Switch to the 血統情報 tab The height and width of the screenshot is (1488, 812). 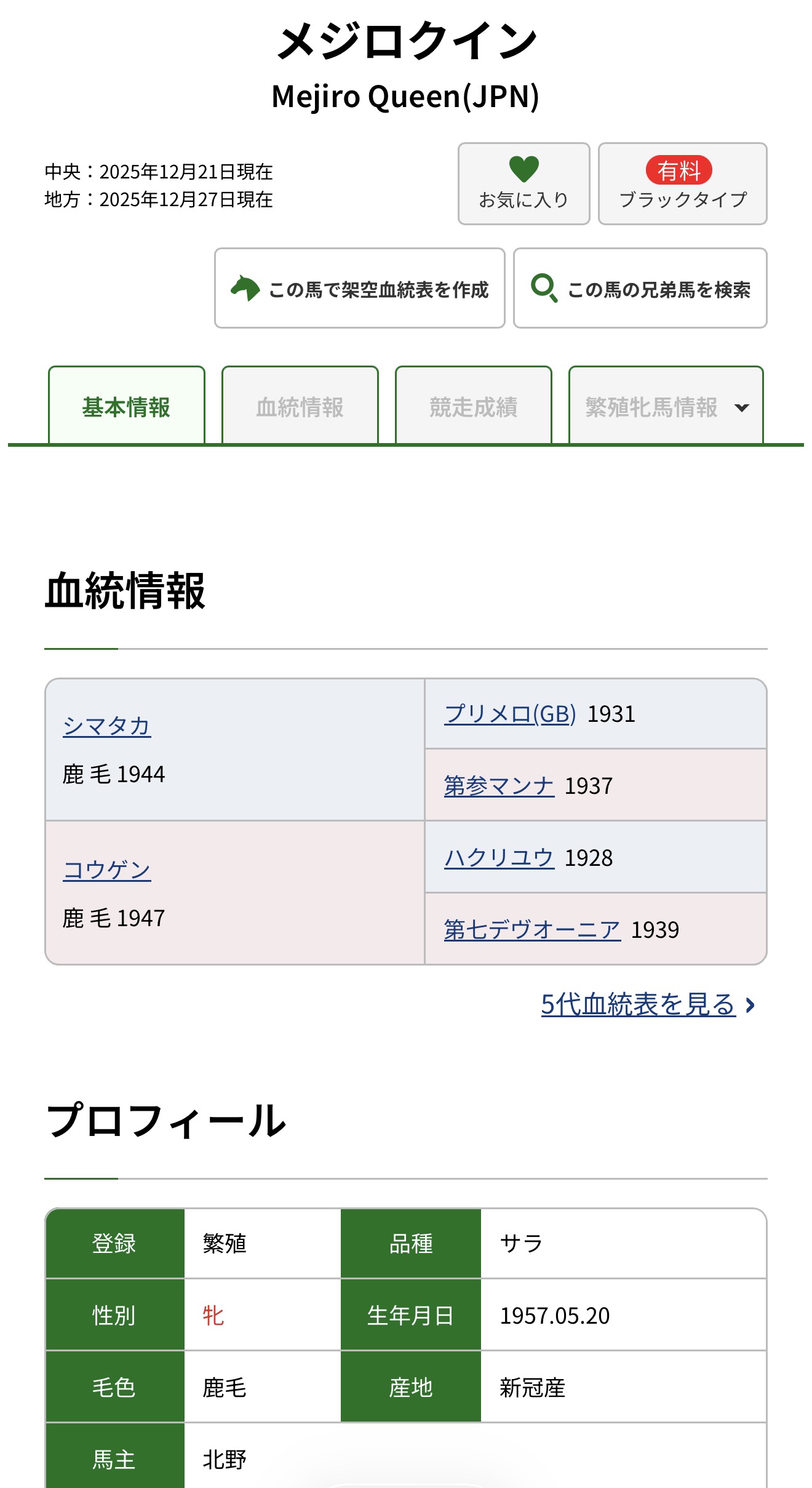pyautogui.click(x=300, y=406)
